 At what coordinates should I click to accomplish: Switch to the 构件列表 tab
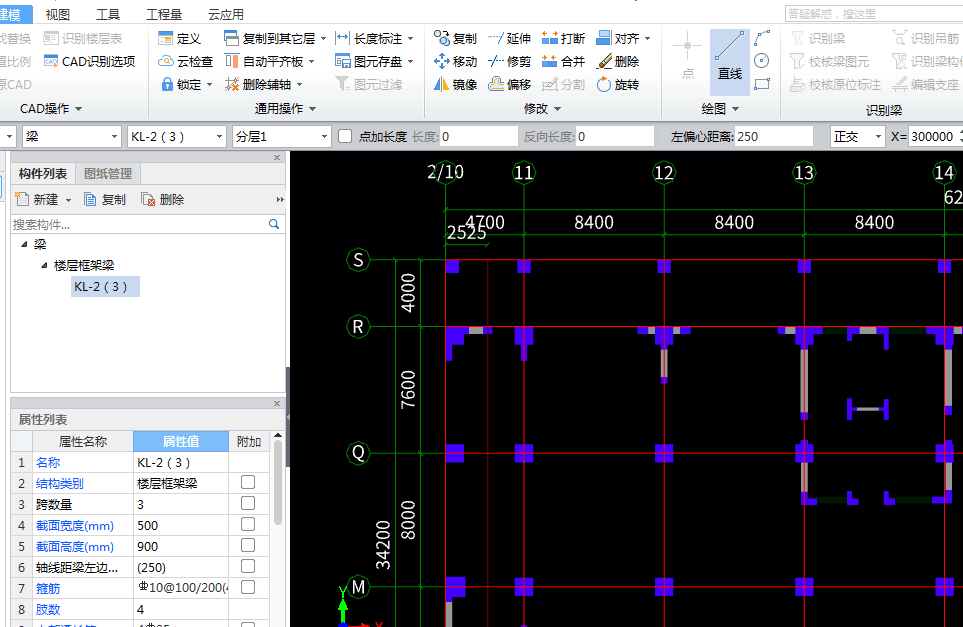(43, 174)
